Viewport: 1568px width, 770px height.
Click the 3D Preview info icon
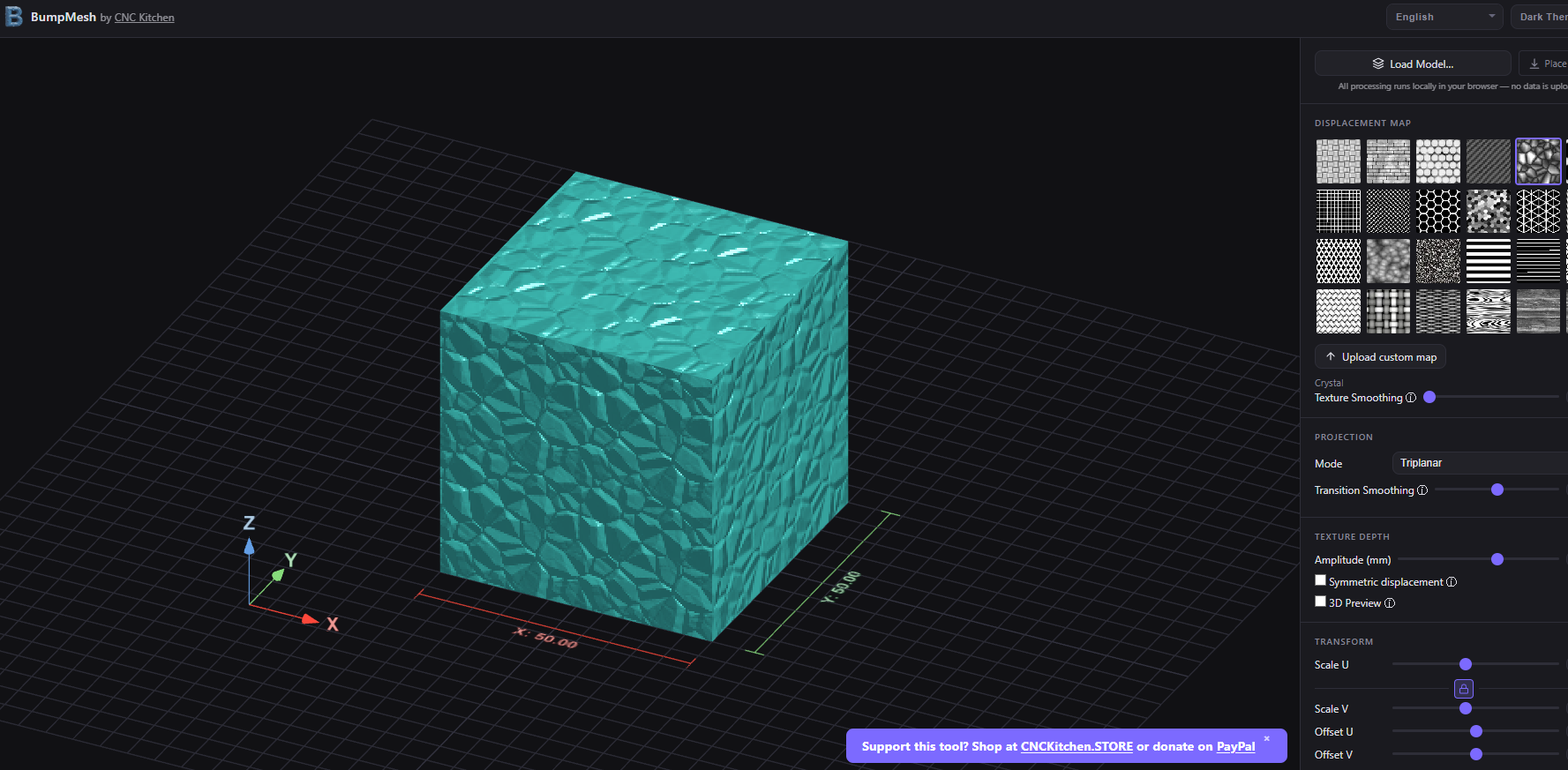click(x=1390, y=603)
